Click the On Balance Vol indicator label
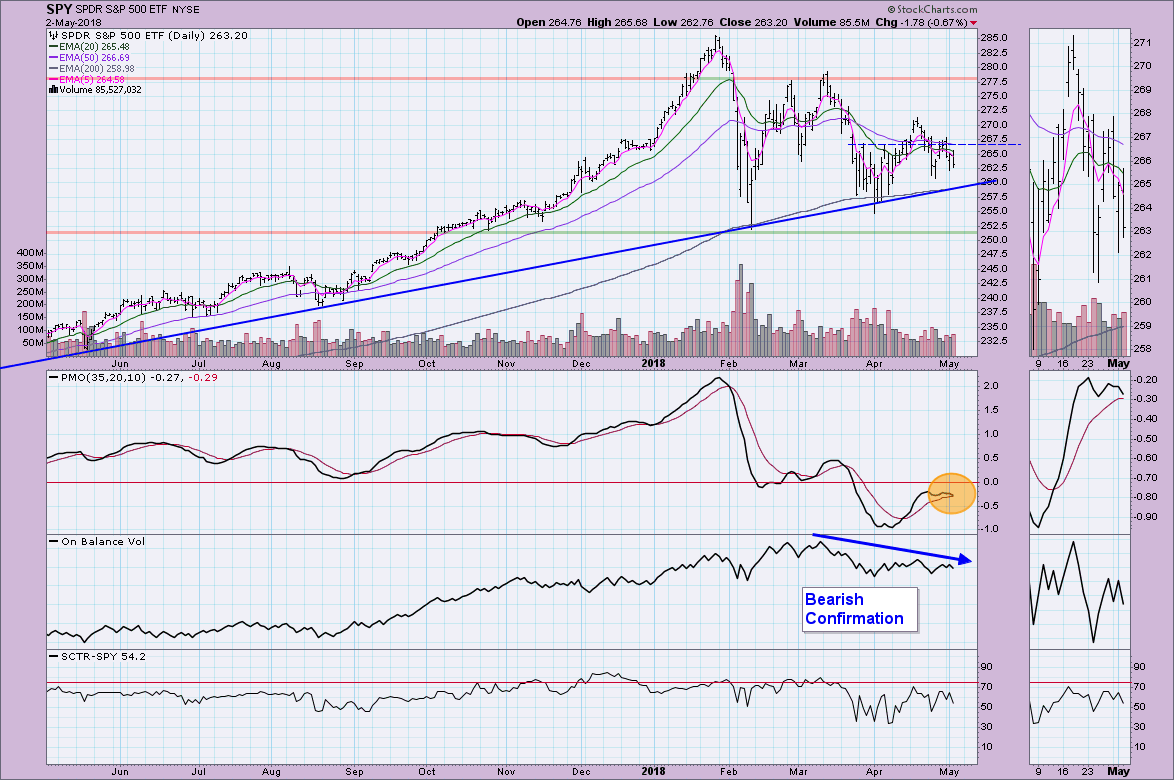Viewport: 1174px width, 780px height. [x=103, y=541]
